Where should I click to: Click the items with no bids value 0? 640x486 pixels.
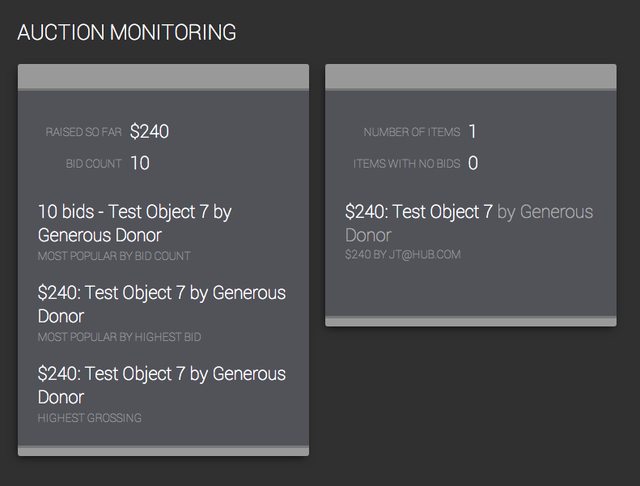pyautogui.click(x=473, y=163)
